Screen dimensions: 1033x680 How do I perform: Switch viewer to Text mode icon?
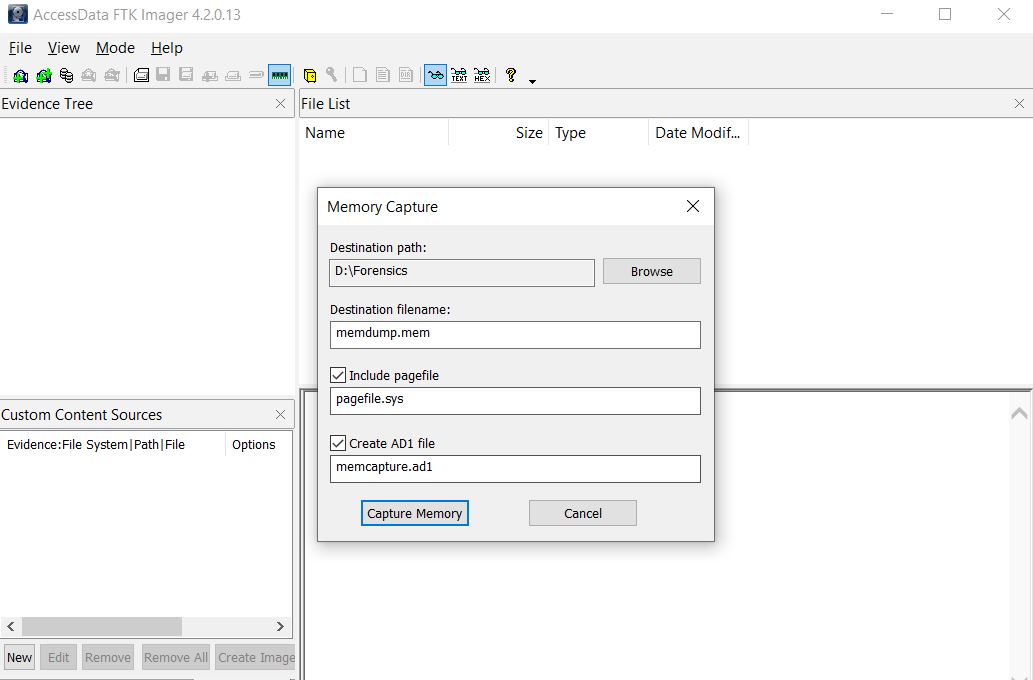(458, 74)
